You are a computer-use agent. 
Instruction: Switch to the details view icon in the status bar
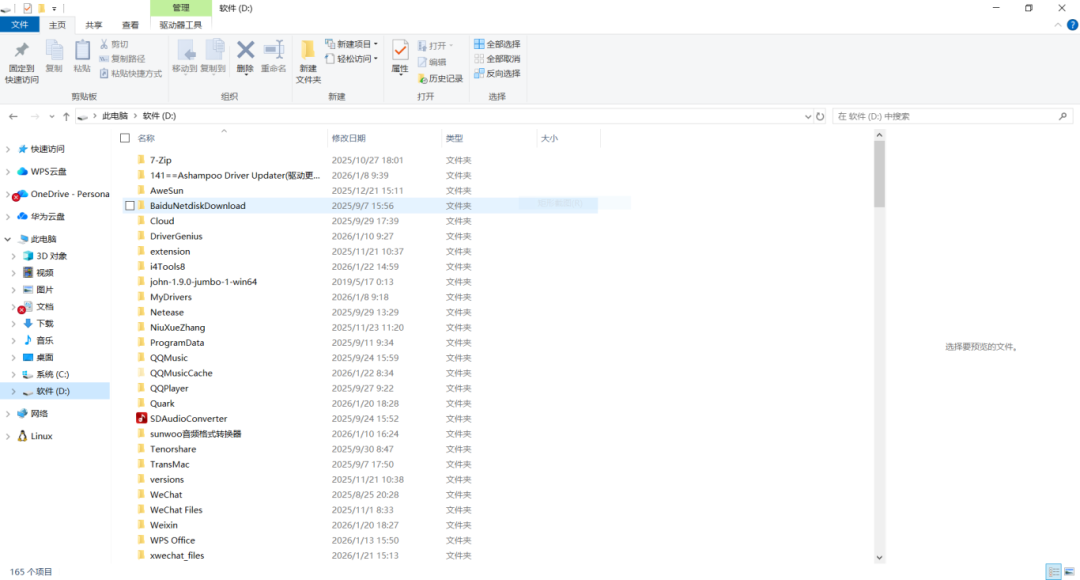pos(1053,572)
